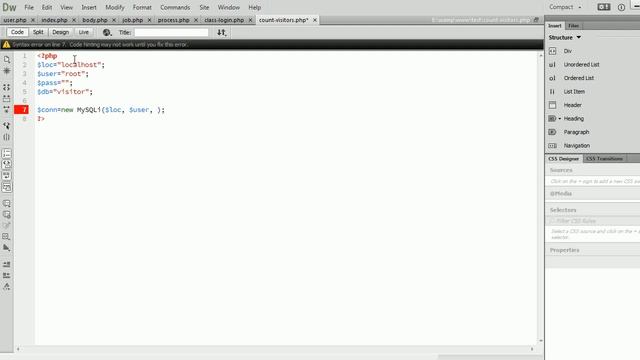Open the Site menu
The image size is (640, 360).
(204, 7)
